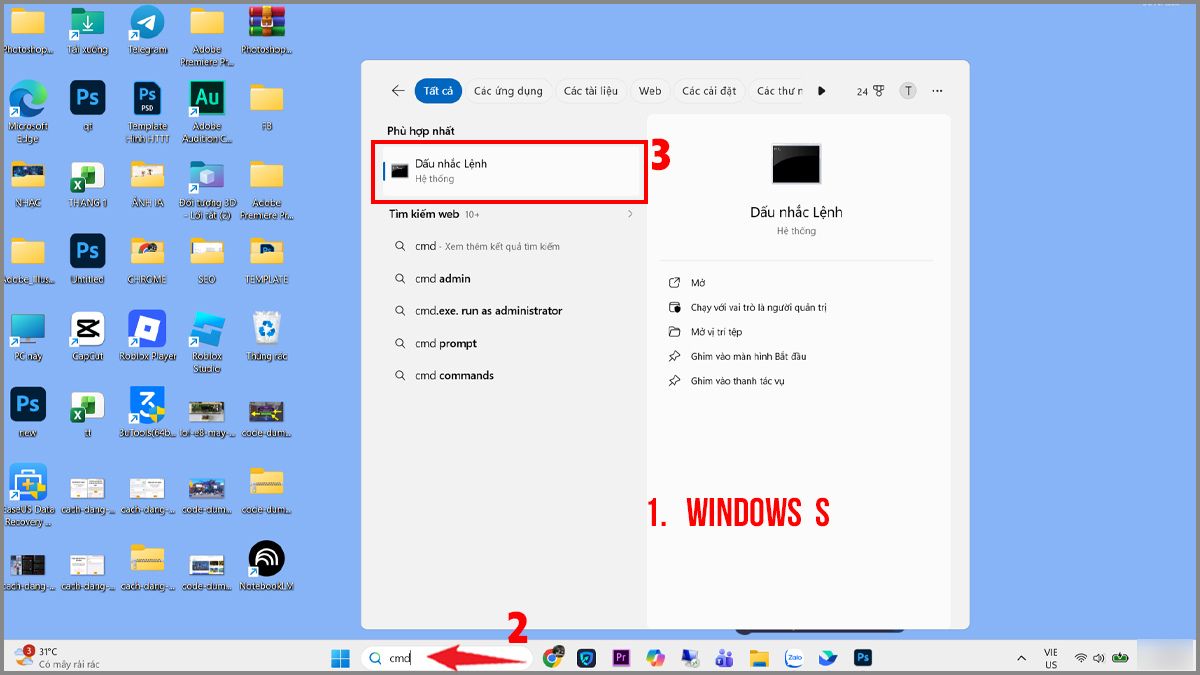This screenshot has height=675, width=1200.
Task: Select the EaseUS Data Recovery shortcut
Action: pos(28,494)
